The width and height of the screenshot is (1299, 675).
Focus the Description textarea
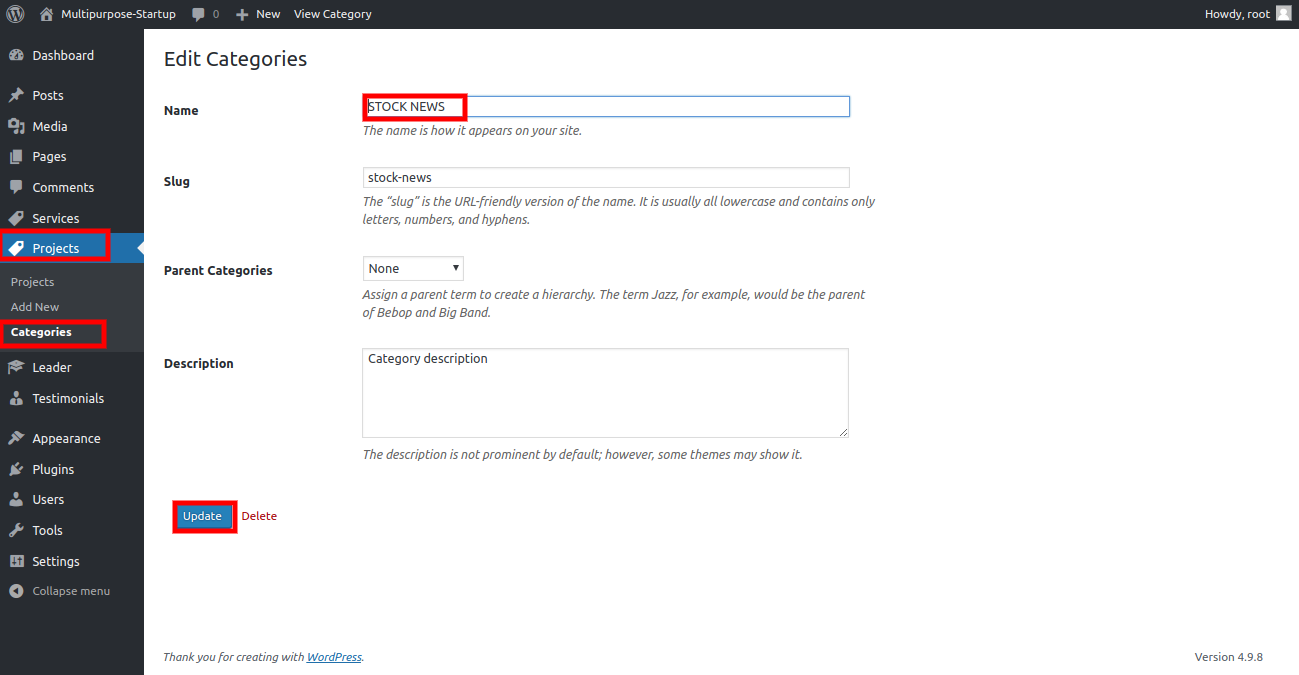[605, 393]
